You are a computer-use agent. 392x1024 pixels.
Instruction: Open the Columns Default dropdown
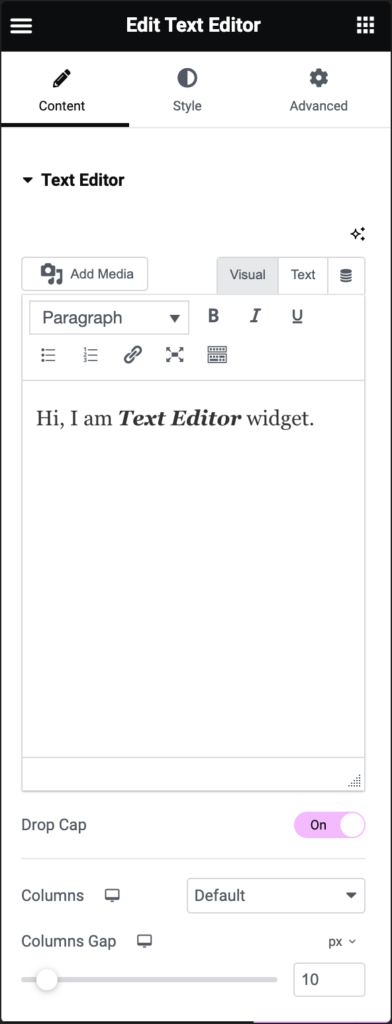click(276, 895)
